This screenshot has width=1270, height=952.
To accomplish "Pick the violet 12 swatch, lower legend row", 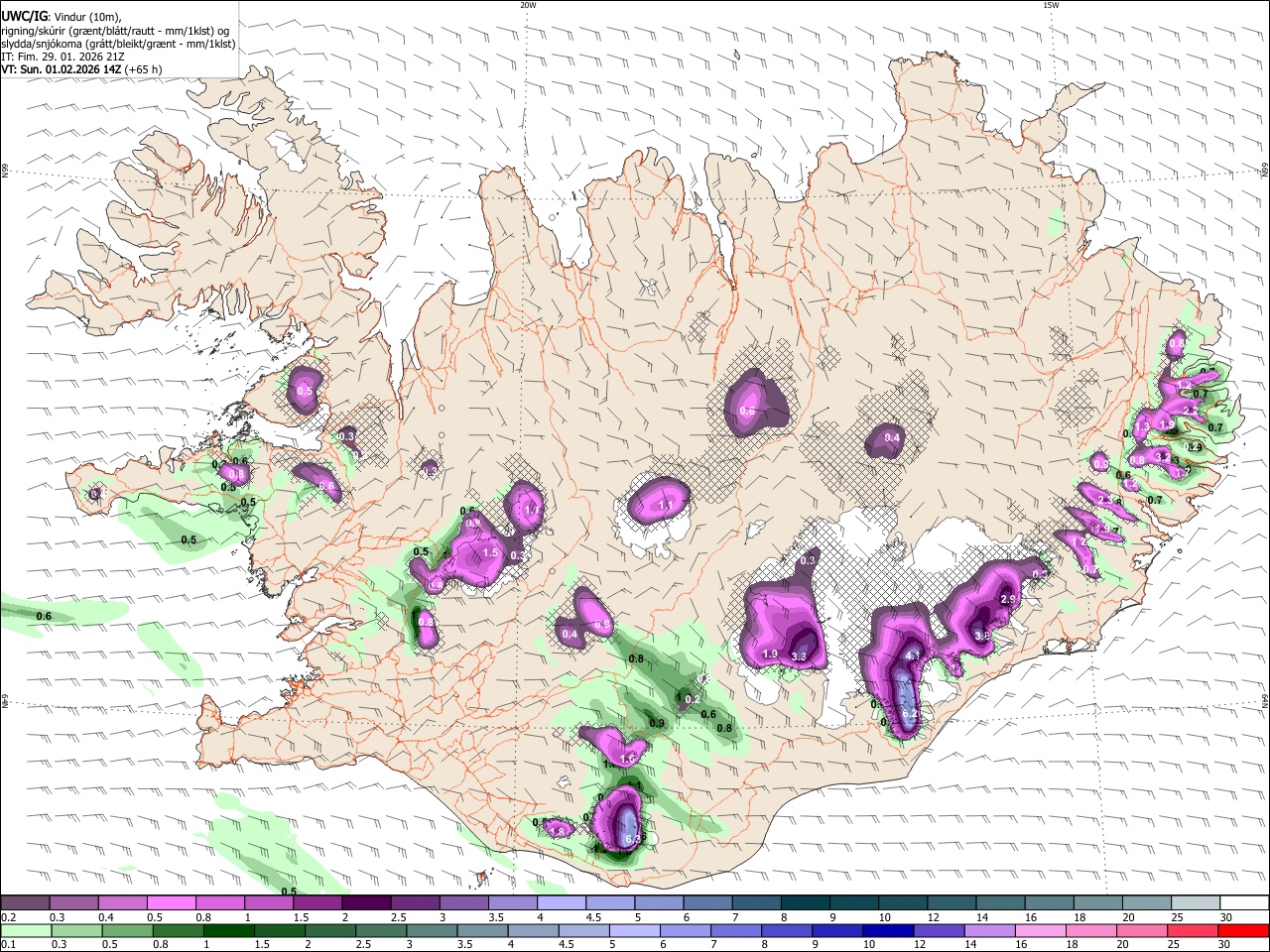I will 940,930.
